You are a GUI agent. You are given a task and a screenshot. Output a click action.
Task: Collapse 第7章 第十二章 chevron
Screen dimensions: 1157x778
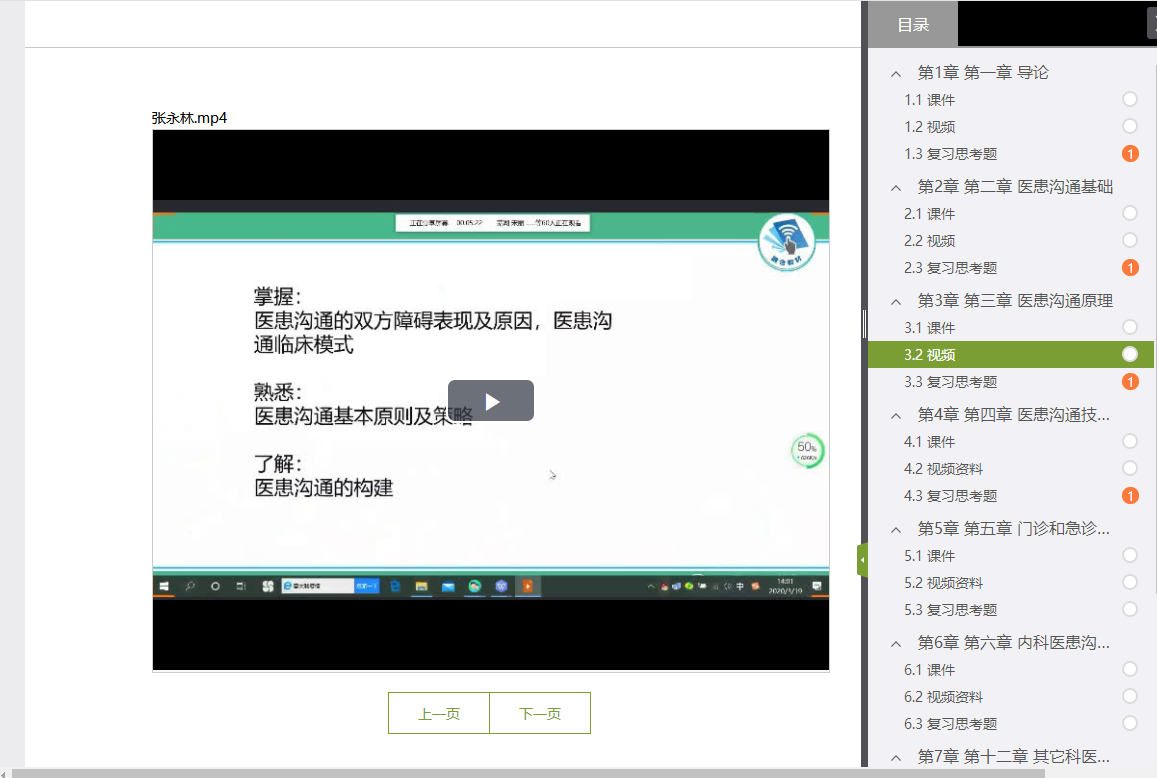[x=896, y=757]
